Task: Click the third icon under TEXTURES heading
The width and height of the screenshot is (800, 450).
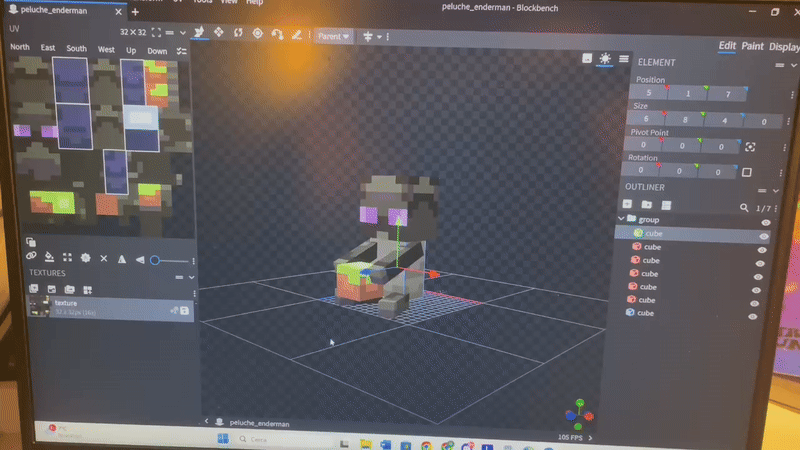Action: tap(69, 290)
